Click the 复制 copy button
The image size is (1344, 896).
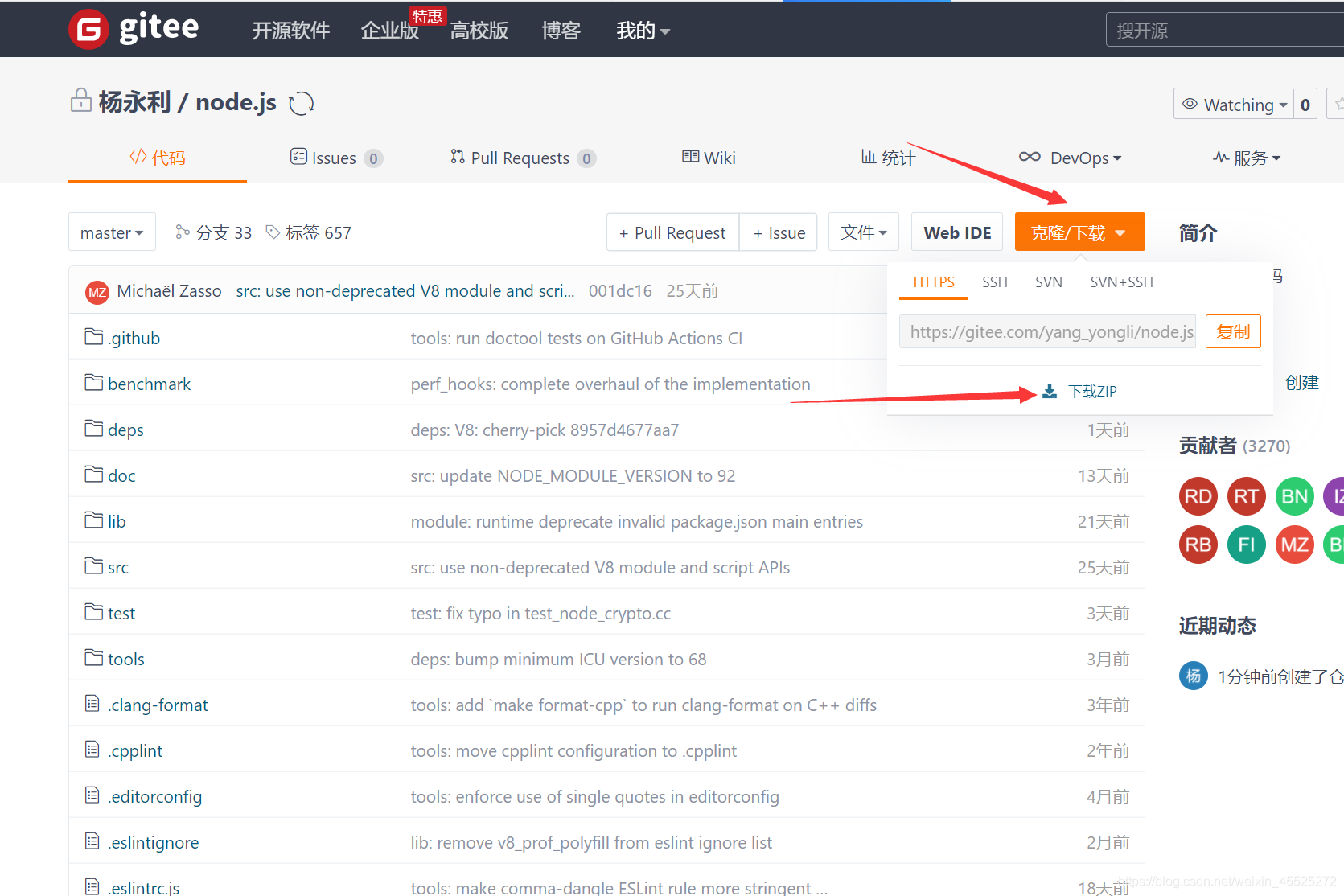point(1233,331)
